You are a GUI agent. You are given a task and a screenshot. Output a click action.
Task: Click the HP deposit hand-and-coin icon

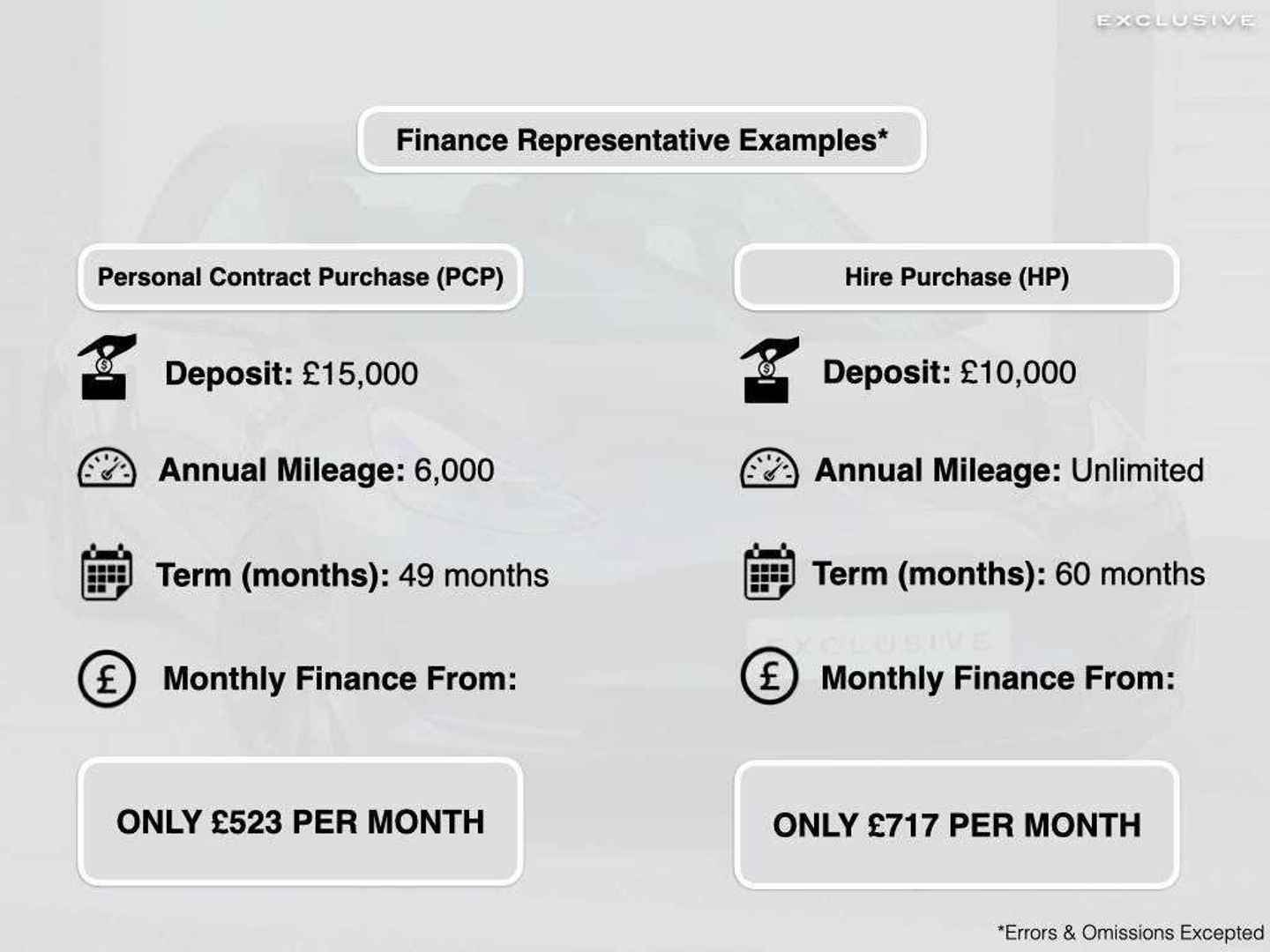[x=769, y=369]
